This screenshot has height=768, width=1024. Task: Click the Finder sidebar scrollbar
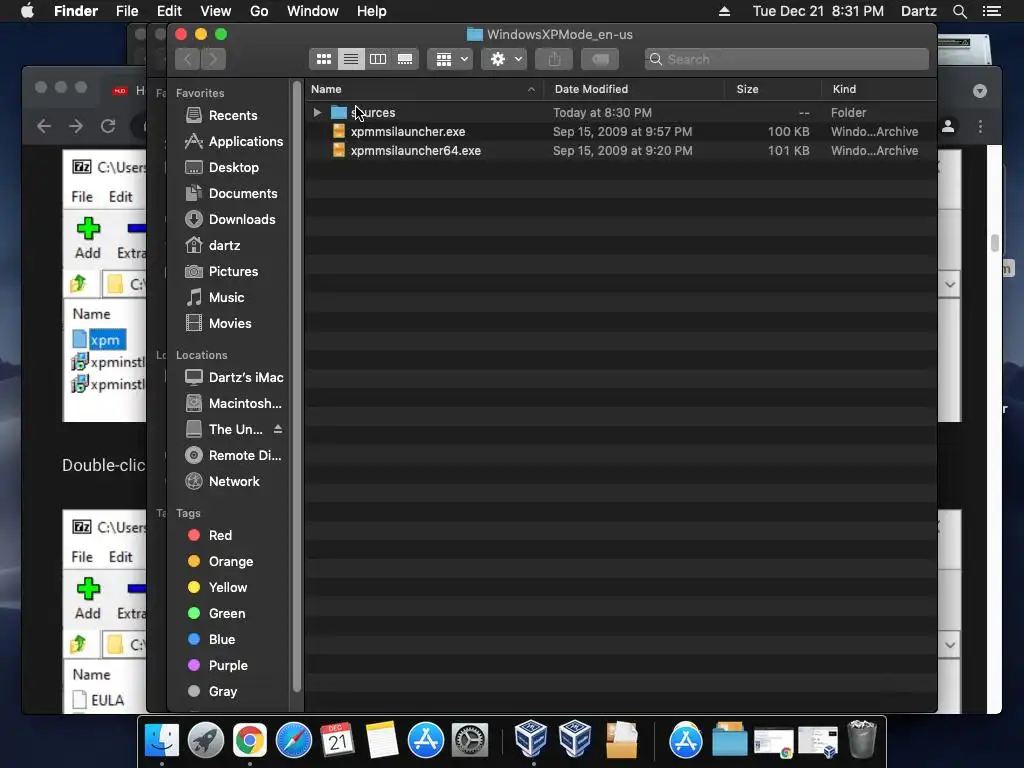click(x=297, y=385)
